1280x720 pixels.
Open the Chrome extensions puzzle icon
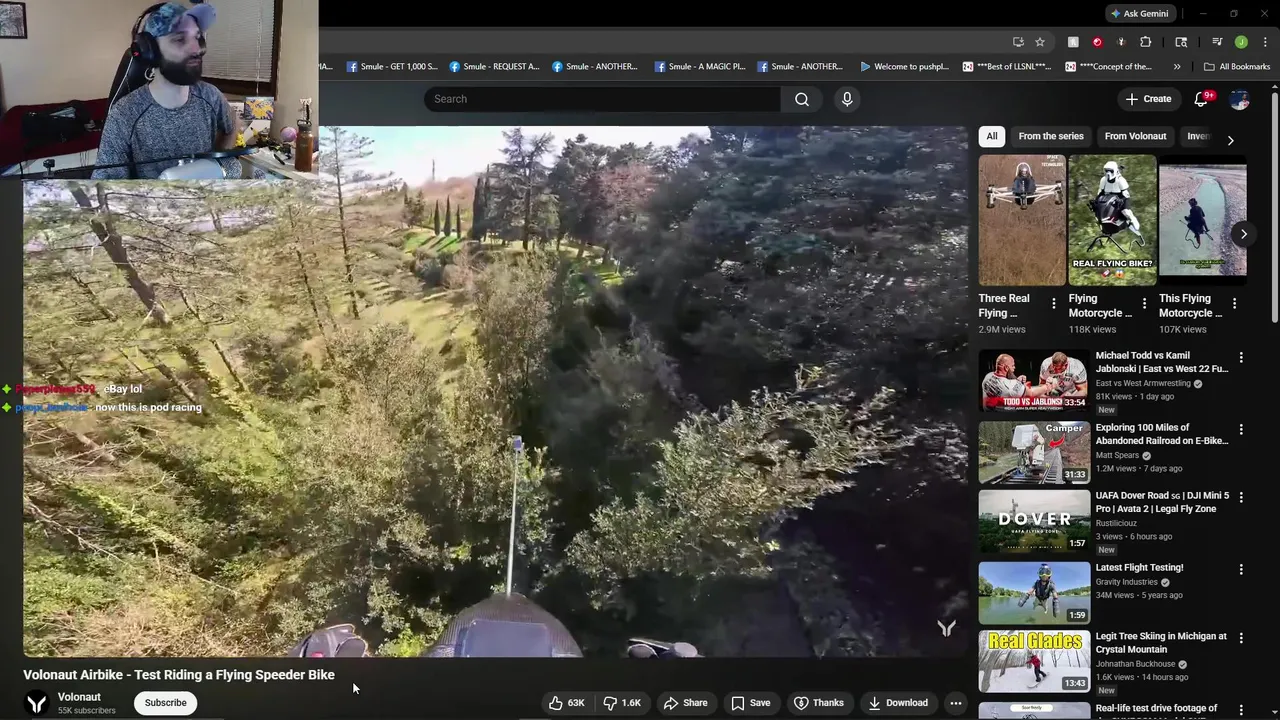click(1146, 42)
